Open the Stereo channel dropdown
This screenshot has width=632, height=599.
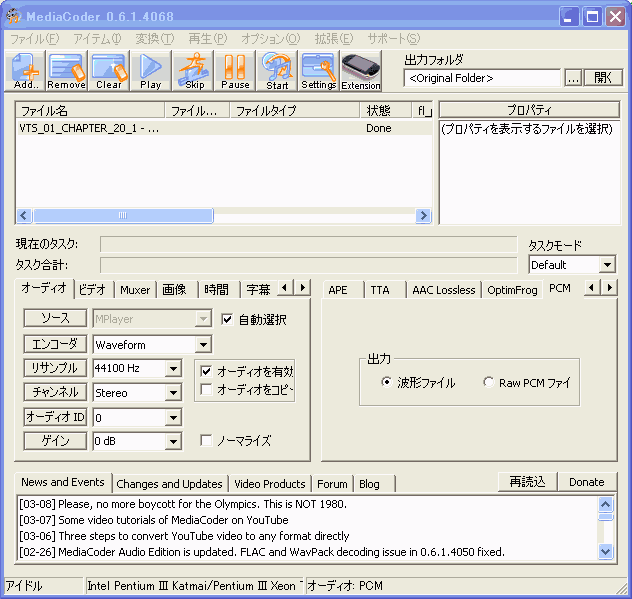tap(173, 393)
